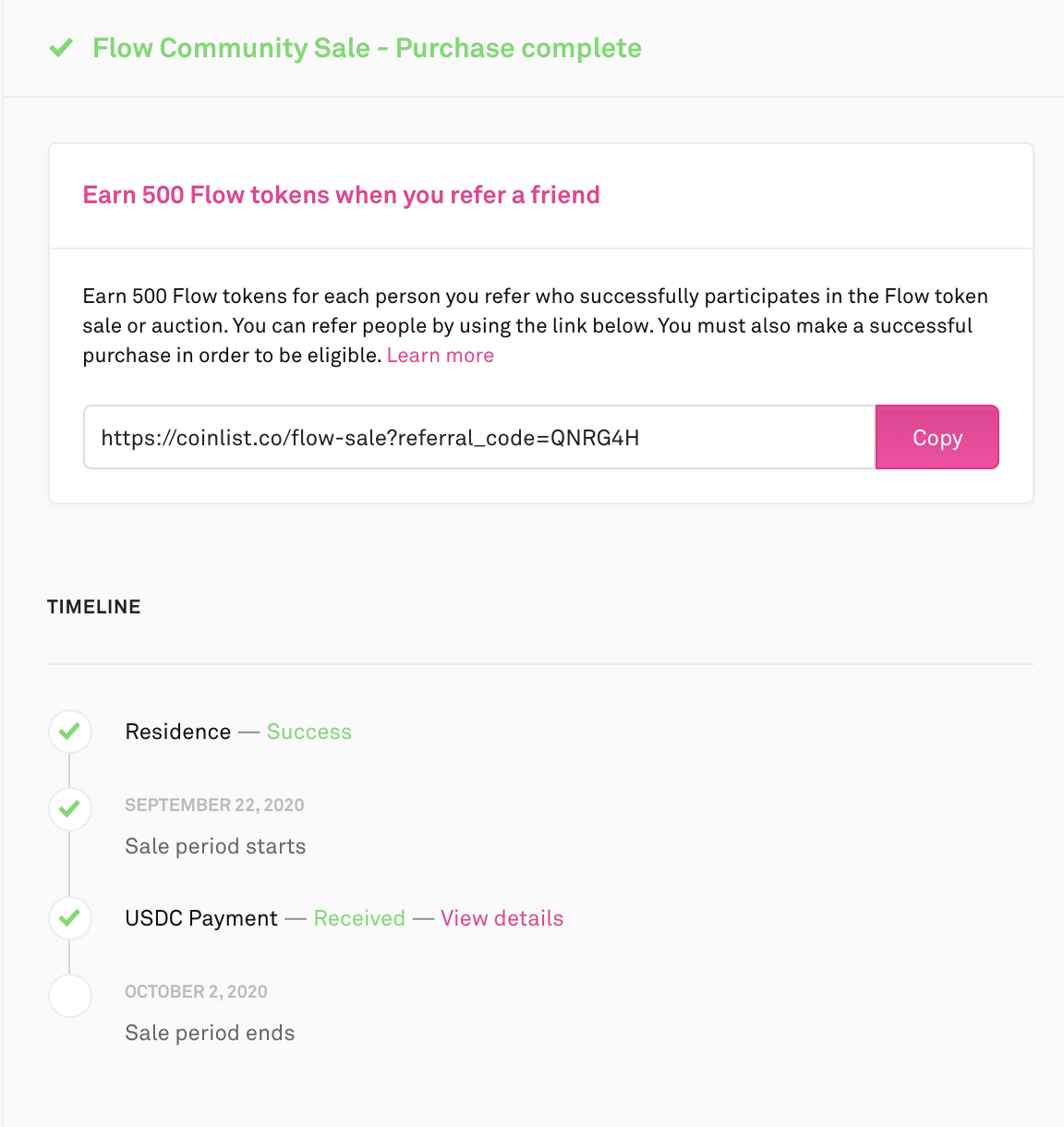The width and height of the screenshot is (1064, 1127).
Task: Copy the referral link with Copy button
Action: (937, 437)
